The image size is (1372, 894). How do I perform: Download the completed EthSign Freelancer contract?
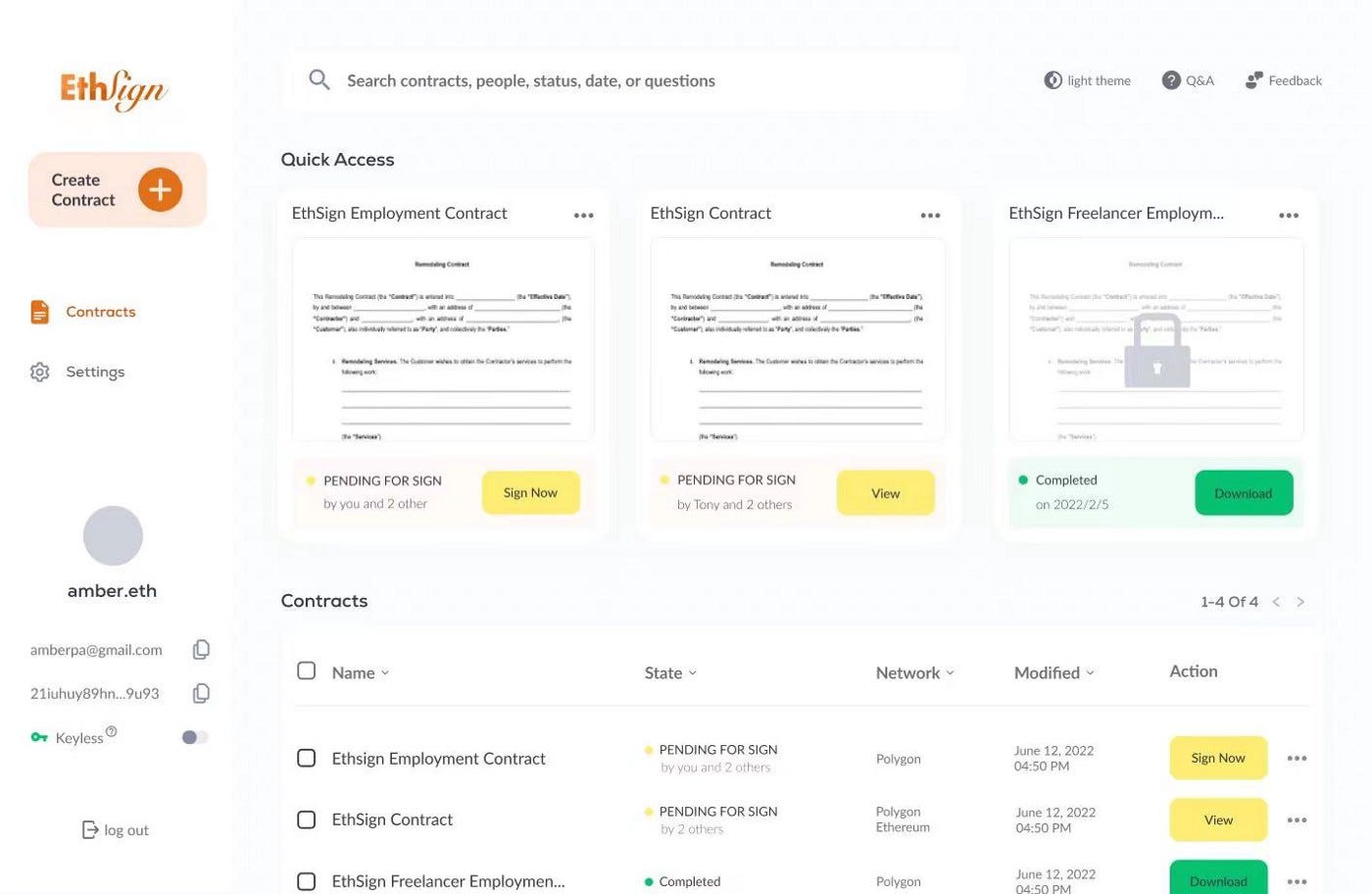1244,493
